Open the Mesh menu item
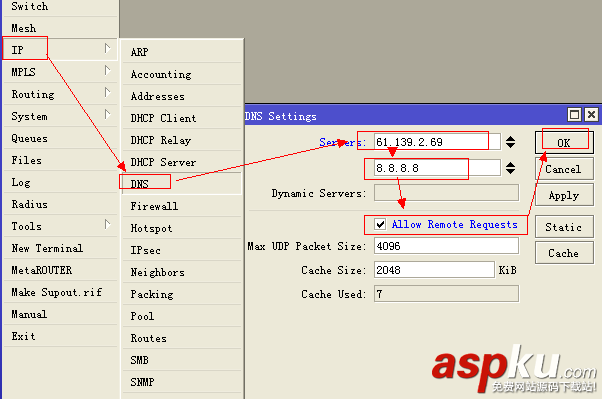The image size is (602, 399). pos(60,28)
